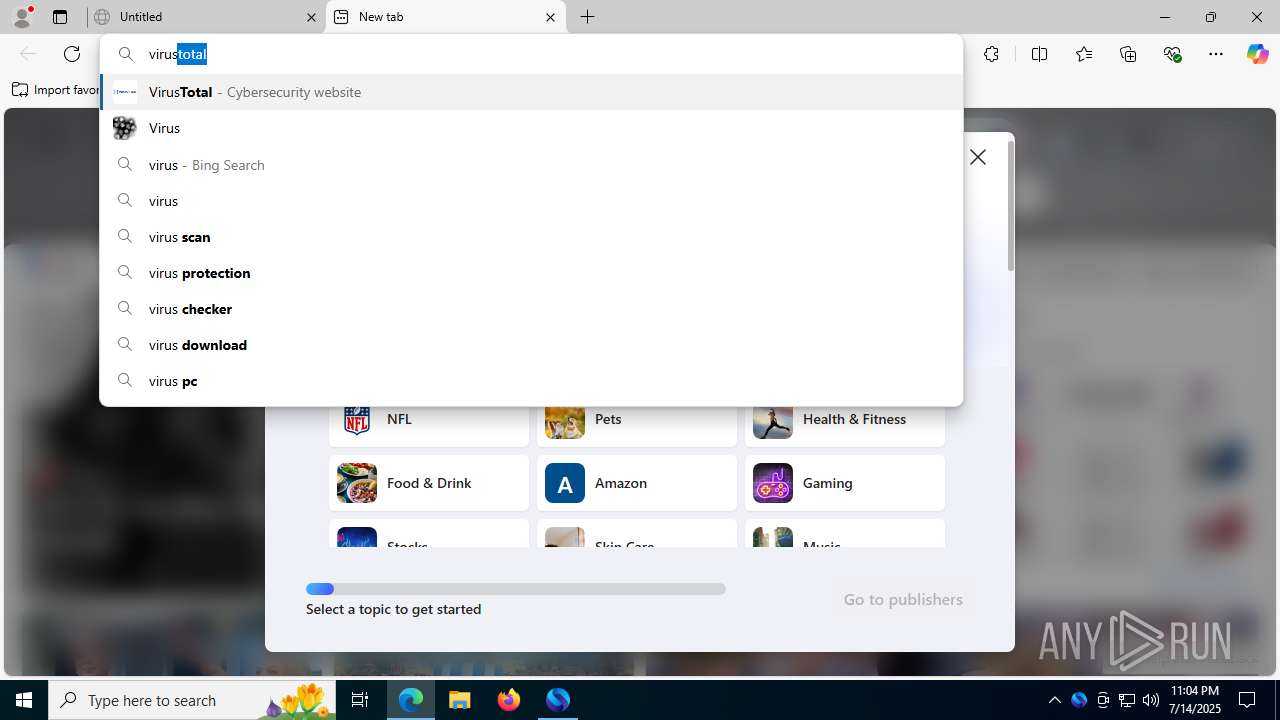Select virus download suggestion
1280x720 pixels.
pyautogui.click(x=531, y=345)
